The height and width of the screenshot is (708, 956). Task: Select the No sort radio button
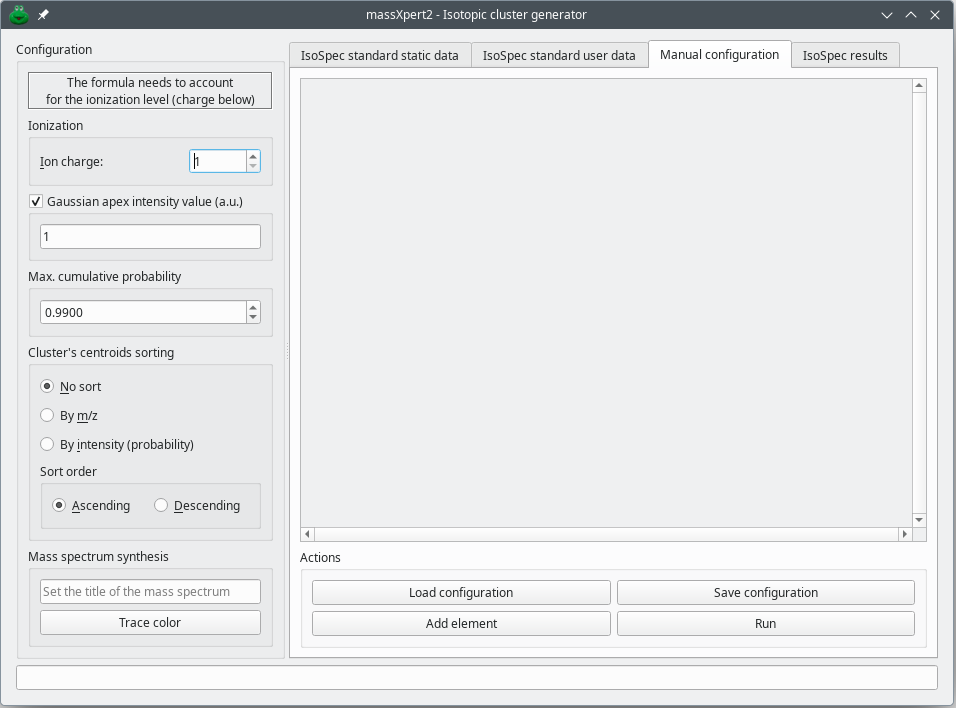point(47,386)
